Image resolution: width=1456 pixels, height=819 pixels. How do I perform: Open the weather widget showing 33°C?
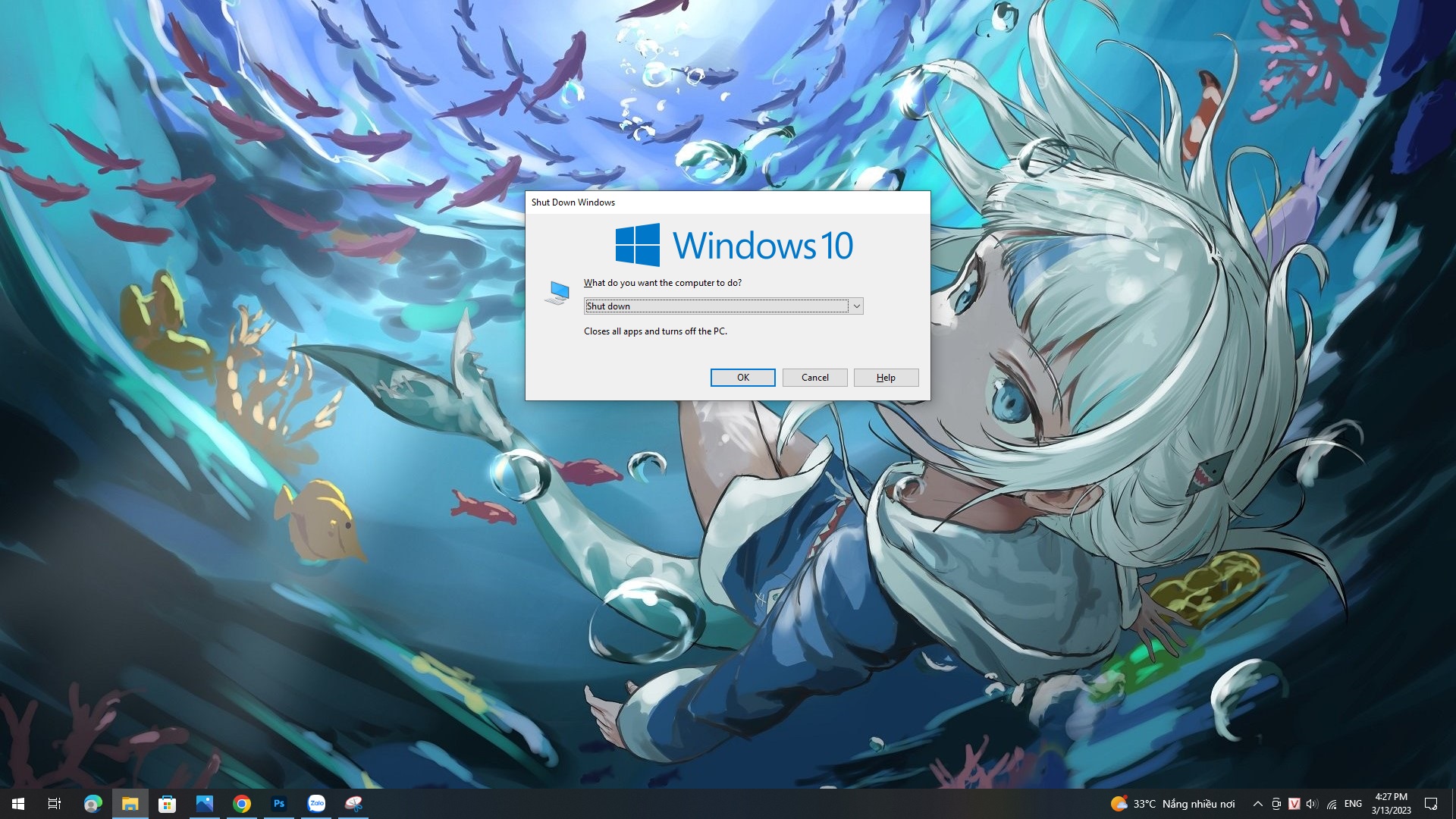coord(1172,804)
